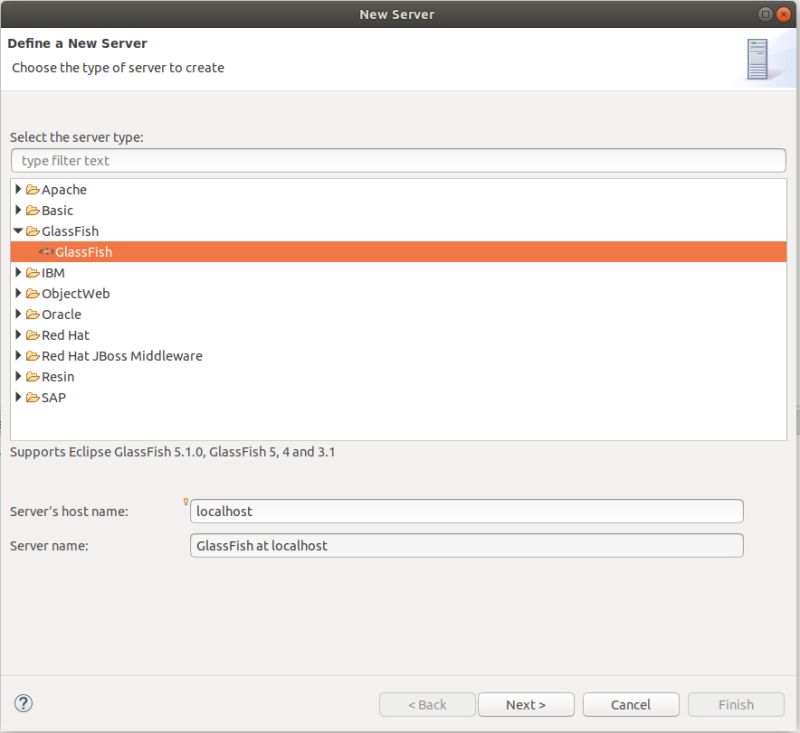
Task: Expand the Apache server folder
Action: pos(18,189)
